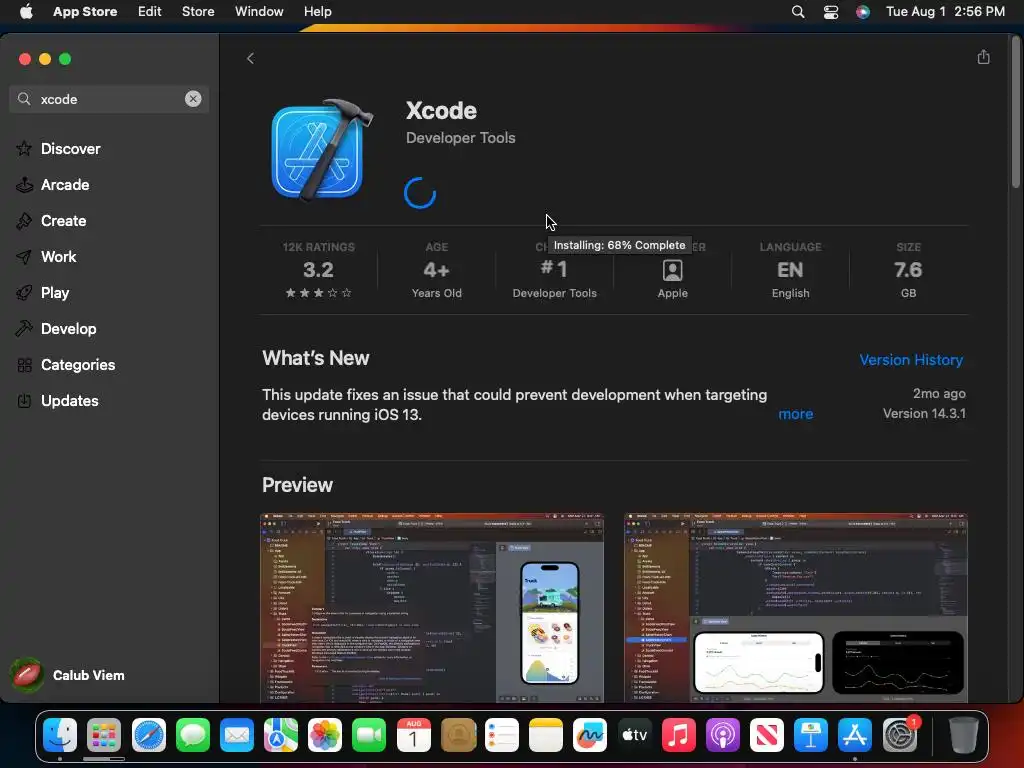Viewport: 1024px width, 768px height.
Task: Open the Window menu
Action: [259, 11]
